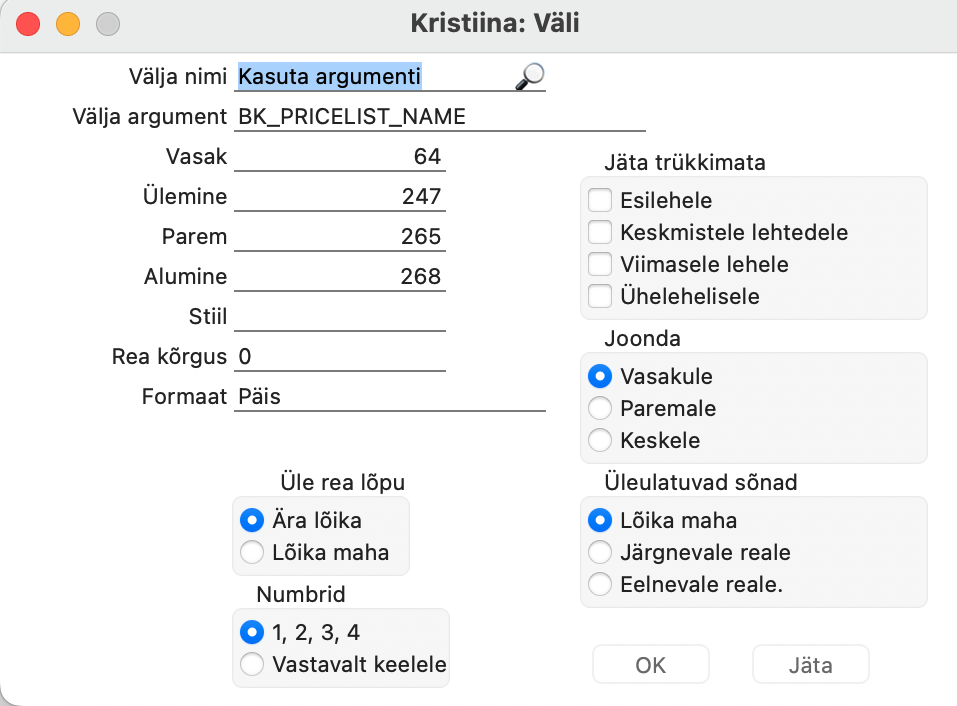Tick the Esilehele checkbox
The height and width of the screenshot is (706, 957).
pyautogui.click(x=600, y=200)
